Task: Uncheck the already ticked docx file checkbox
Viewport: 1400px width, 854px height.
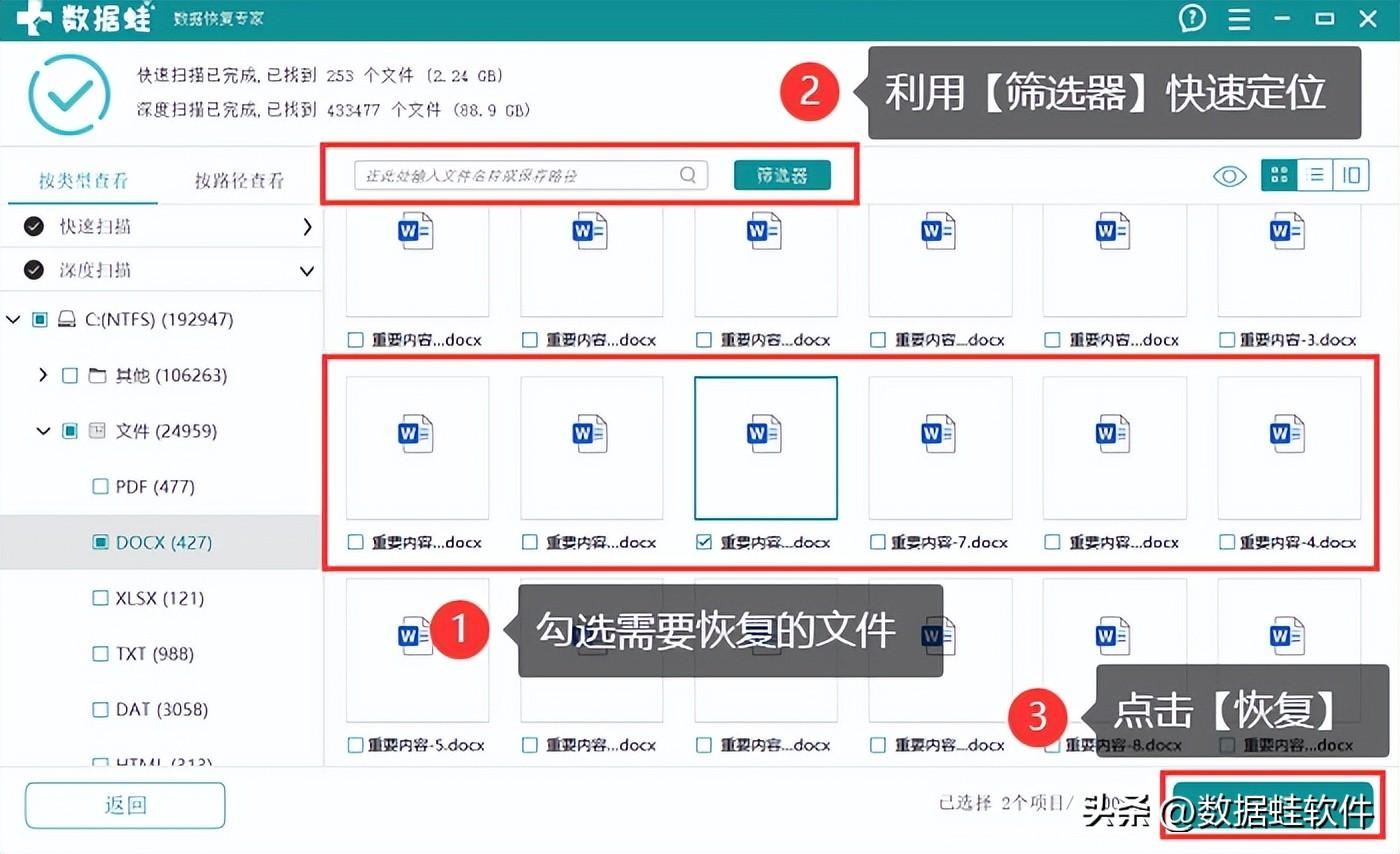Action: coord(703,542)
